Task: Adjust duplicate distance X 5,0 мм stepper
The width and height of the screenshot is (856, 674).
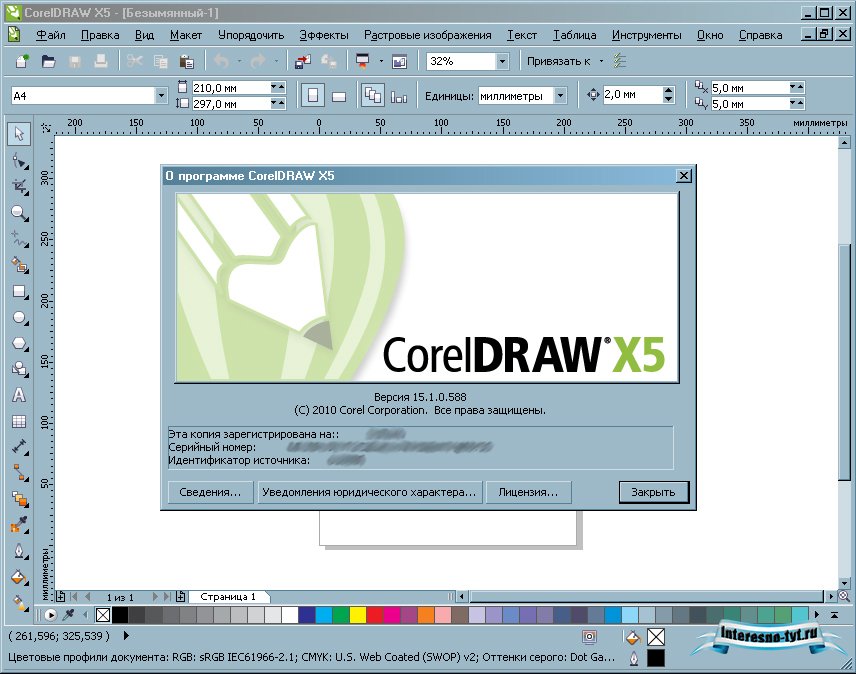Action: pyautogui.click(x=796, y=87)
